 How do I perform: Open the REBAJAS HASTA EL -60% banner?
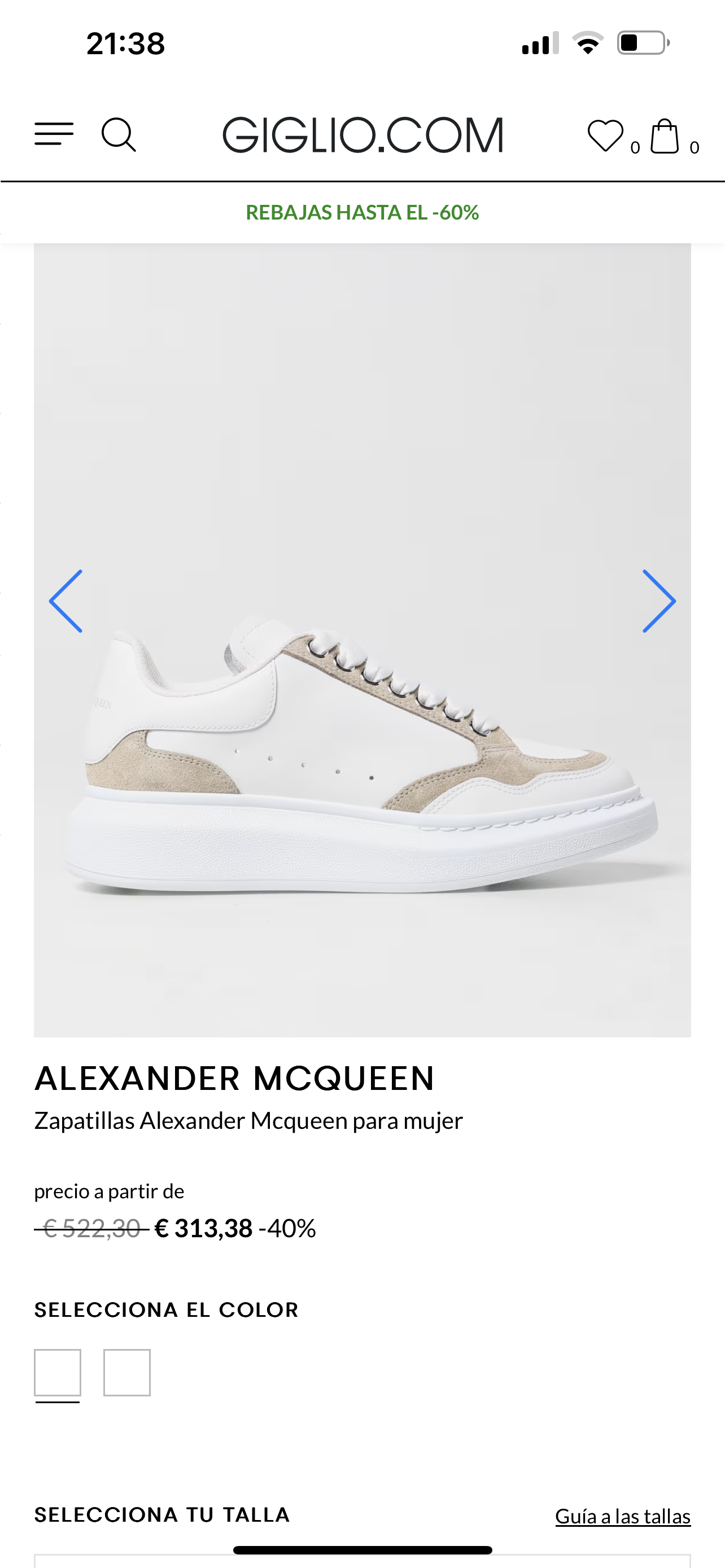point(362,212)
